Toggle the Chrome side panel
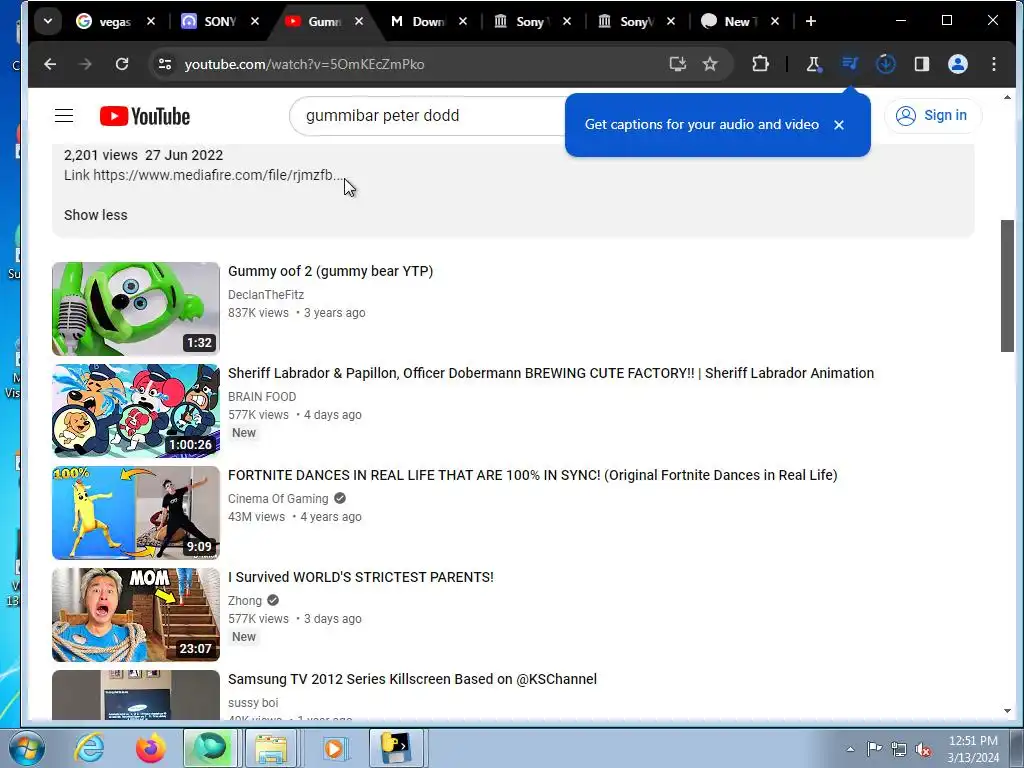1024x768 pixels. click(x=921, y=64)
